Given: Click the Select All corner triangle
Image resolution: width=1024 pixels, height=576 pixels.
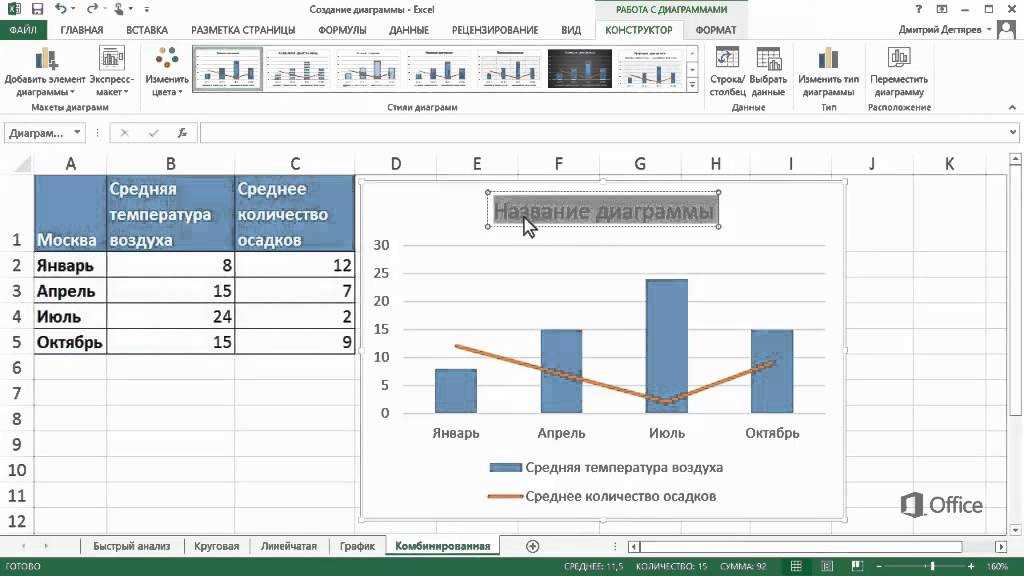Looking at the screenshot, I should 22,164.
